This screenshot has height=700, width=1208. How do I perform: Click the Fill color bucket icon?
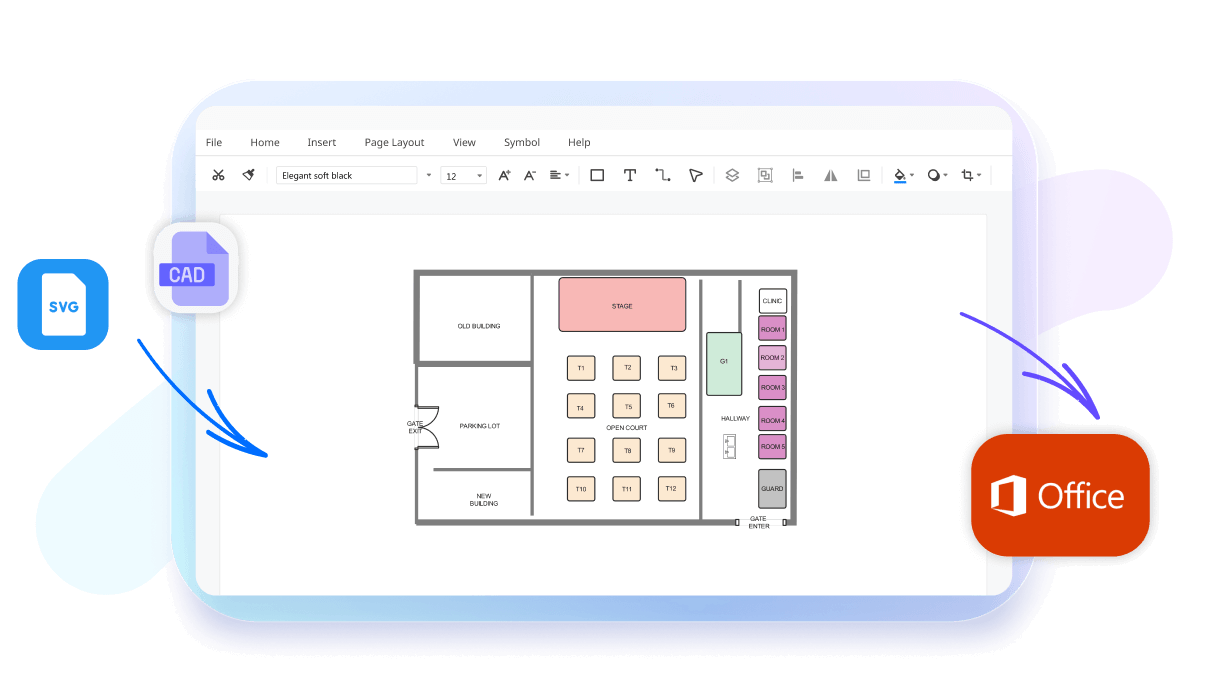(x=899, y=175)
